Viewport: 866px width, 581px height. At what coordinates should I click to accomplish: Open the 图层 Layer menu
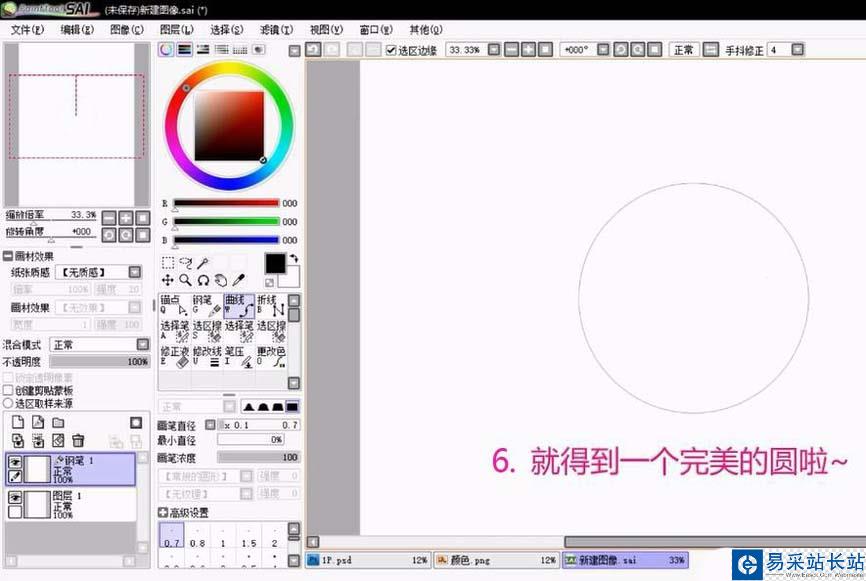(x=176, y=29)
